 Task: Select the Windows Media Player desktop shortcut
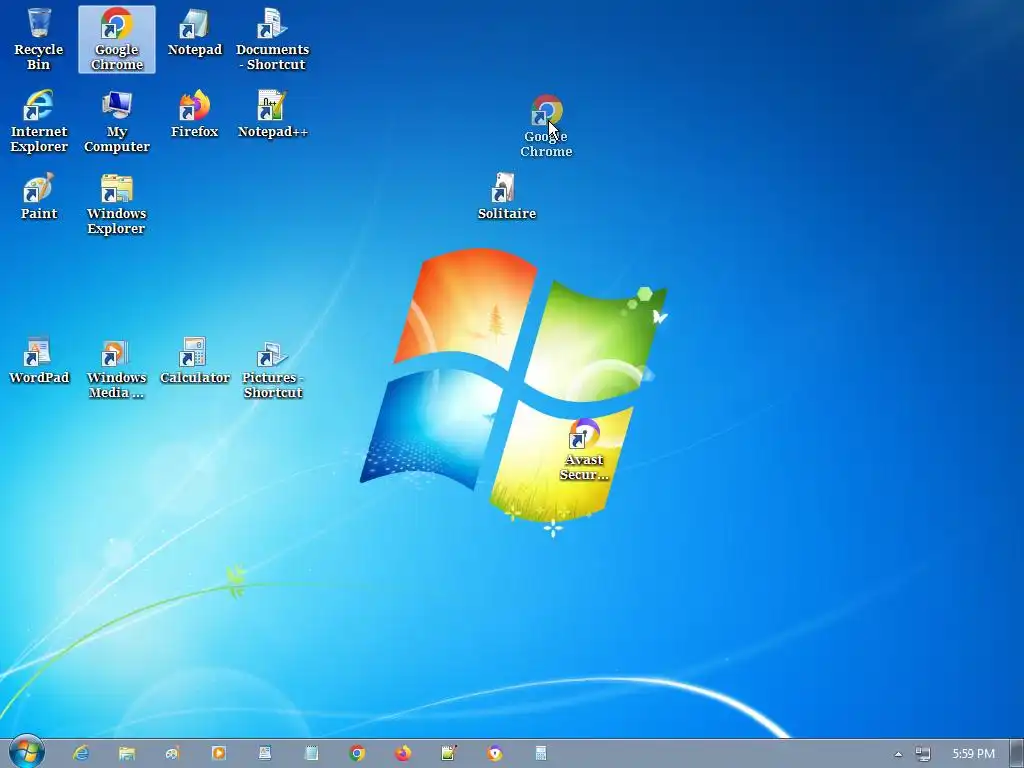(x=117, y=368)
